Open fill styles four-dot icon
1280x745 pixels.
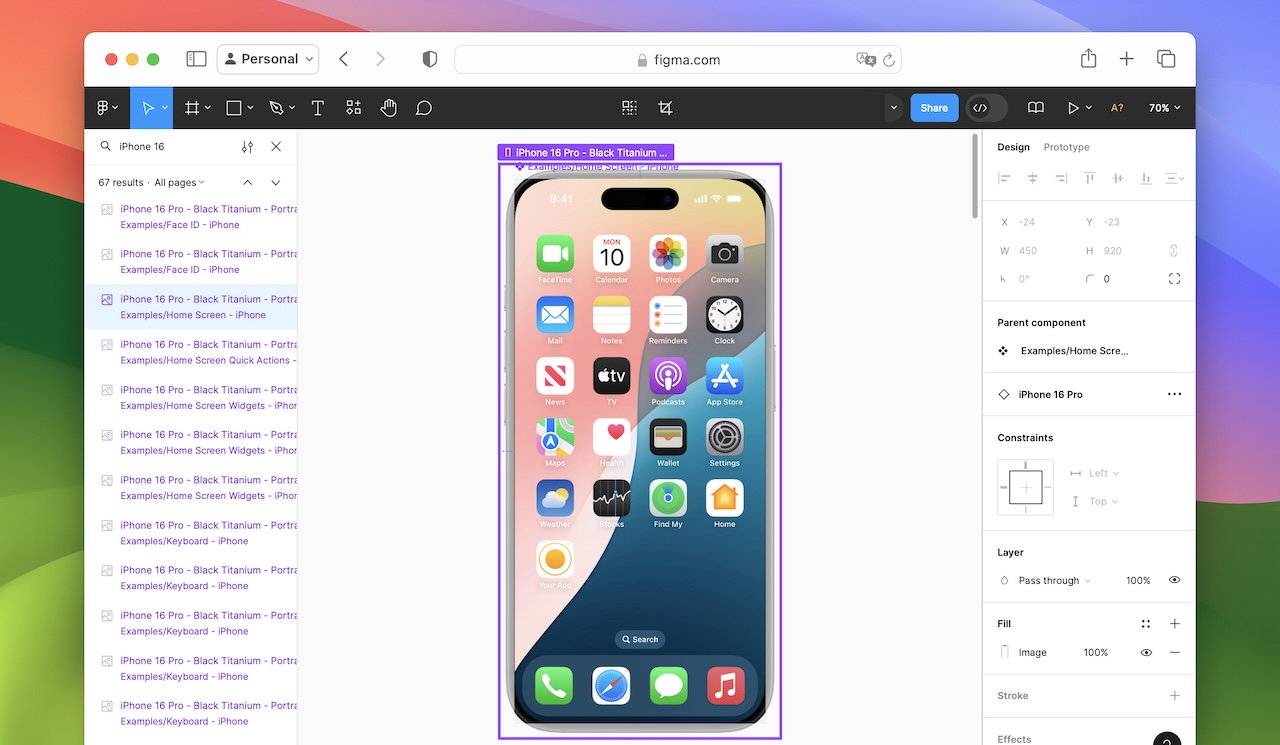(1146, 624)
